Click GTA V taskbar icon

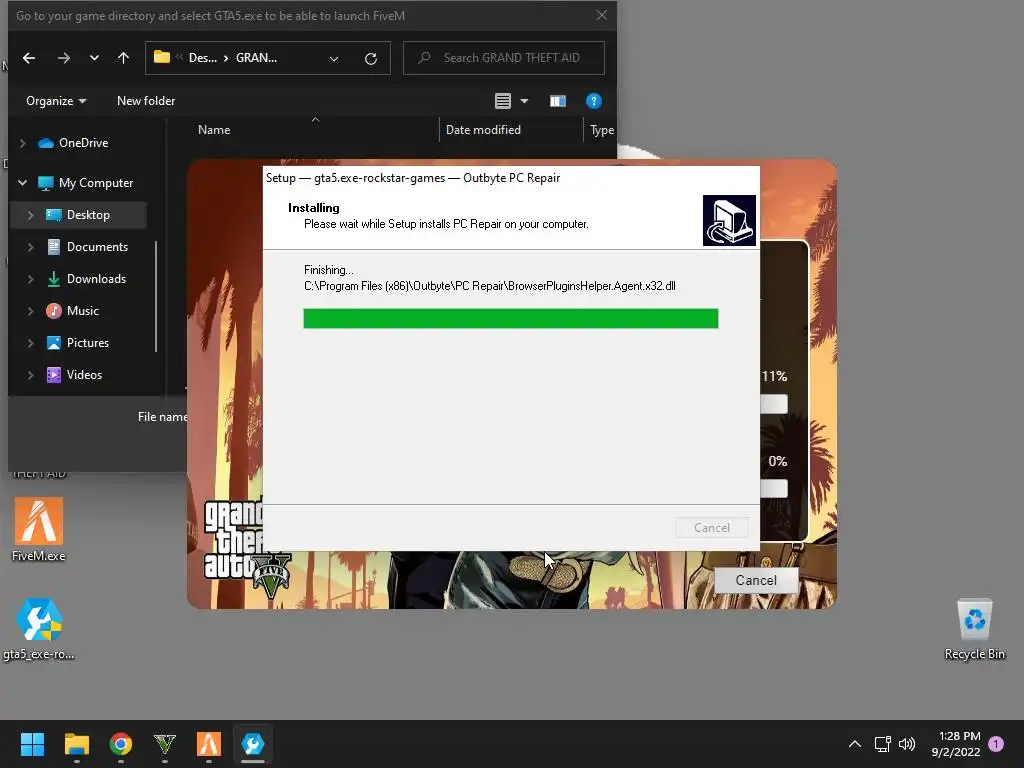[165, 744]
